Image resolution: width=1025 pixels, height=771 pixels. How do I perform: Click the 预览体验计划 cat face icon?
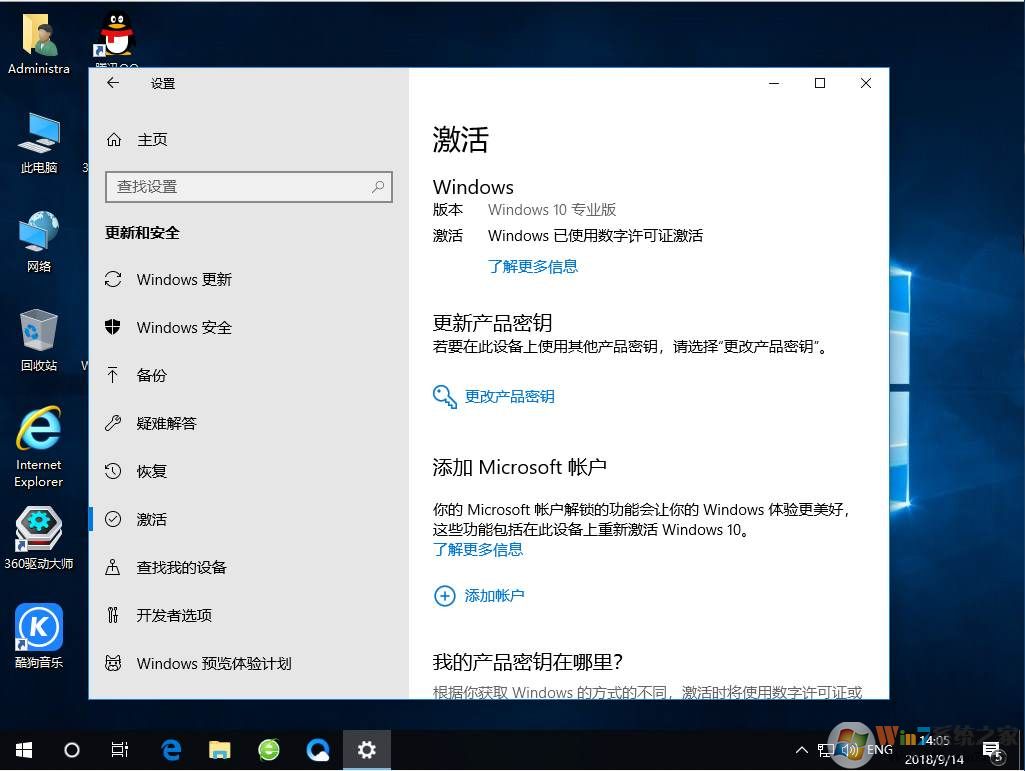(x=113, y=663)
